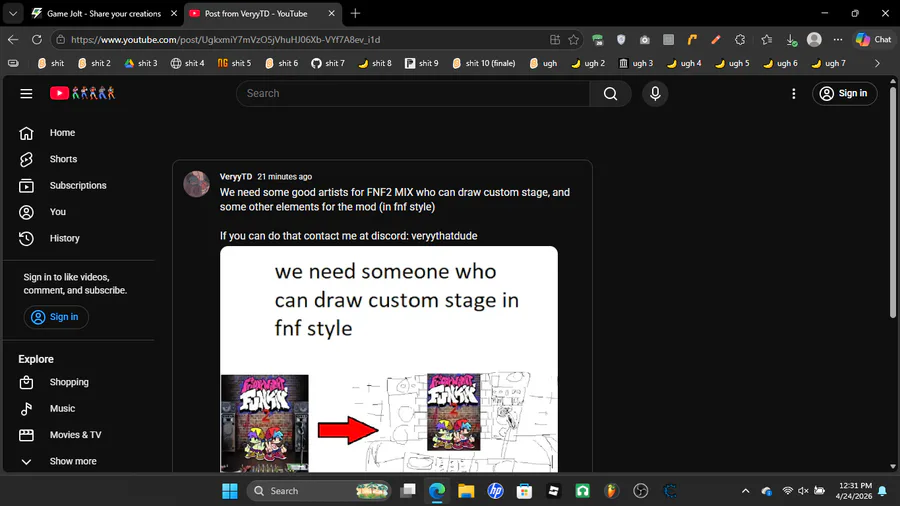
Task: Open a new browser tab
Action: [x=355, y=13]
